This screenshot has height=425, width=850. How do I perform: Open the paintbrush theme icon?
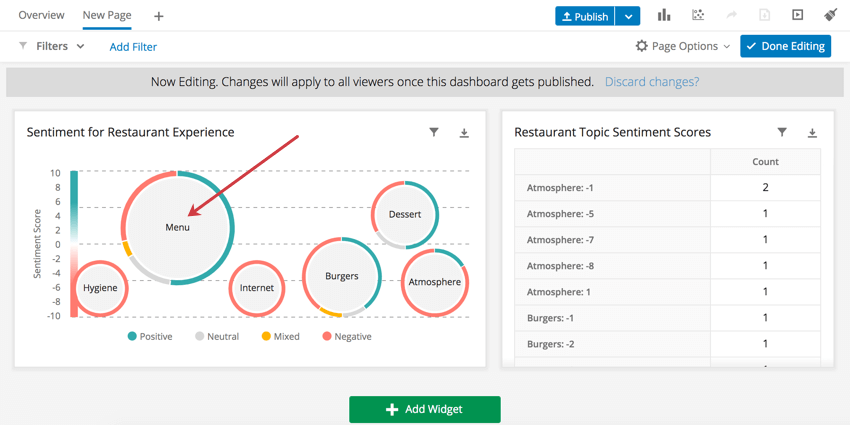830,16
